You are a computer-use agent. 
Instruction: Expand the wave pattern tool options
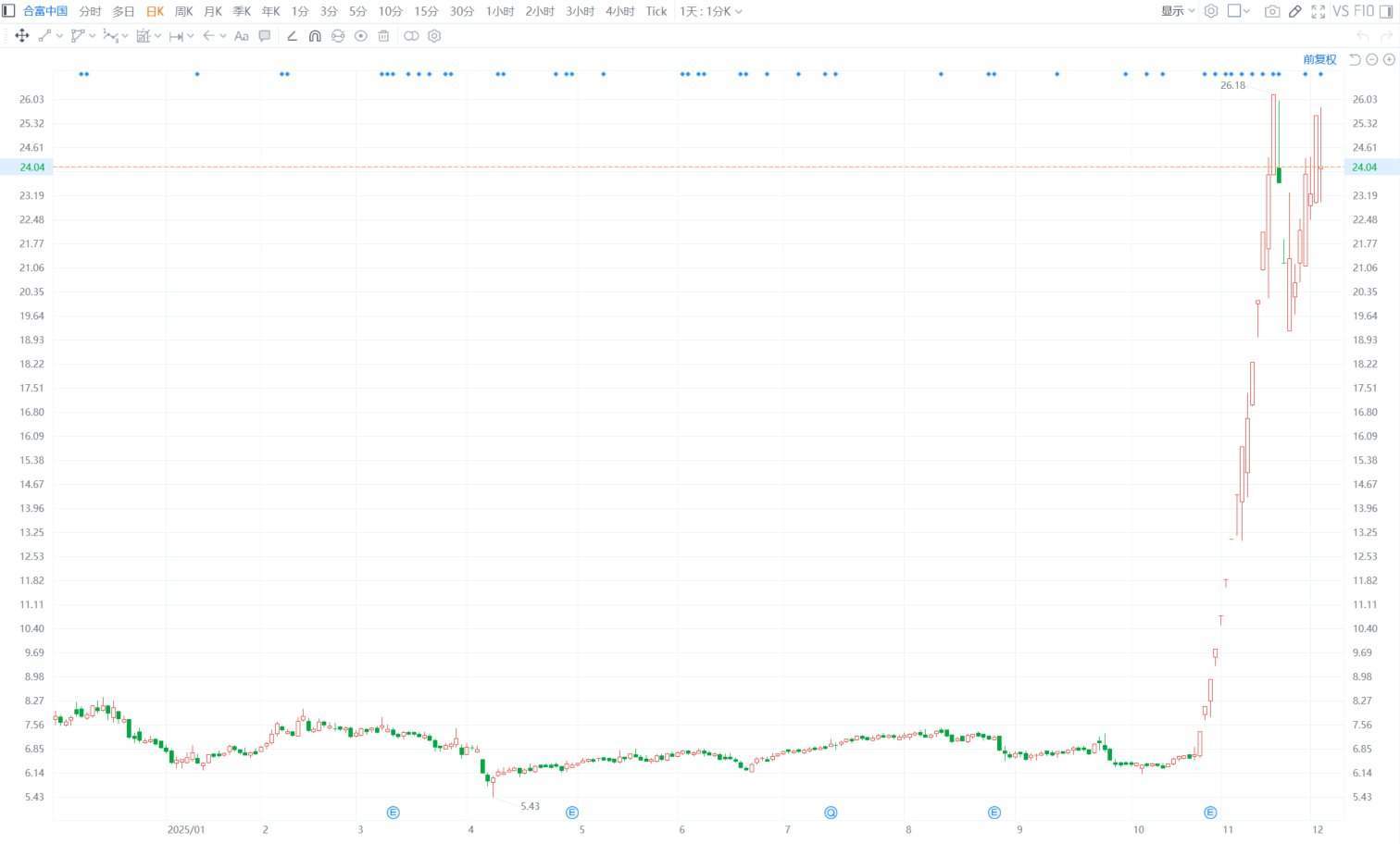[125, 36]
